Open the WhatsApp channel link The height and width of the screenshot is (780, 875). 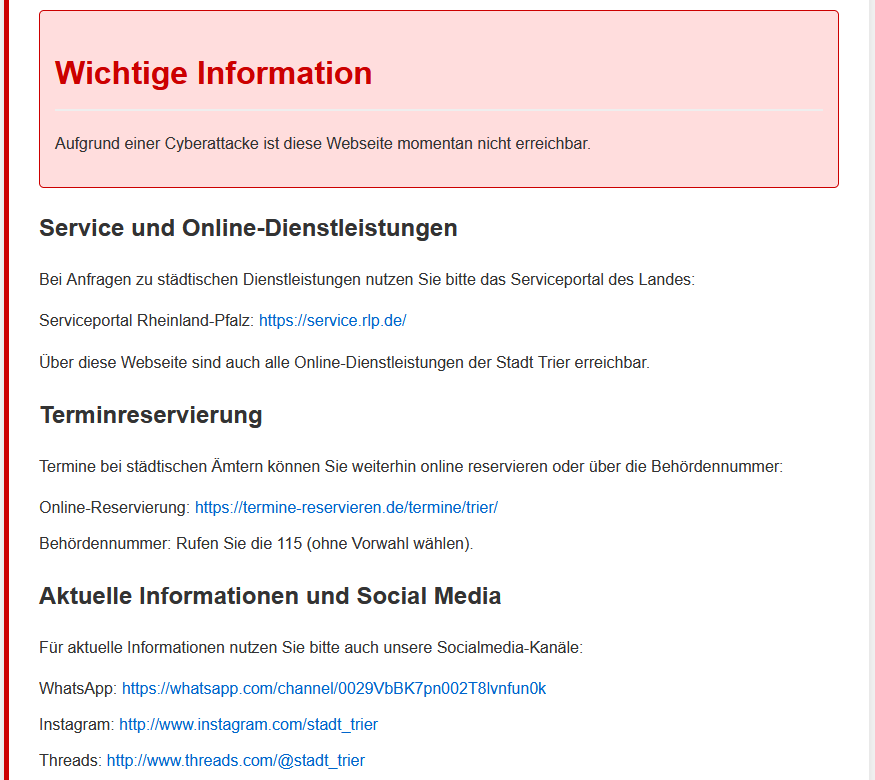point(334,689)
